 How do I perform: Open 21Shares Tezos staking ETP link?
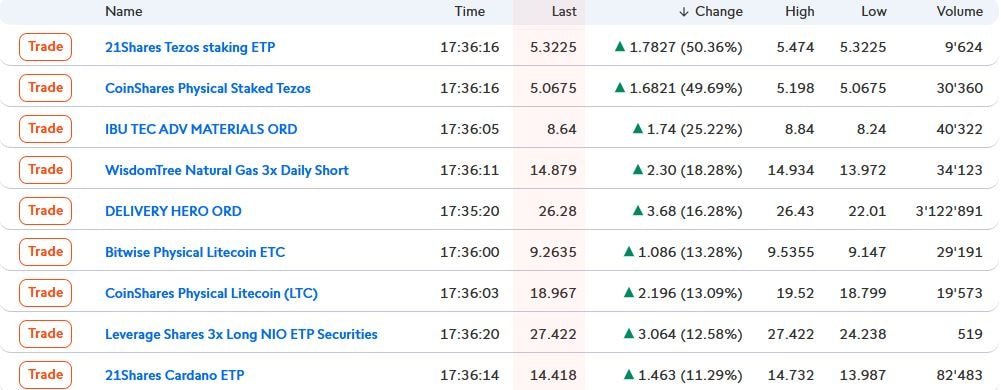click(190, 47)
